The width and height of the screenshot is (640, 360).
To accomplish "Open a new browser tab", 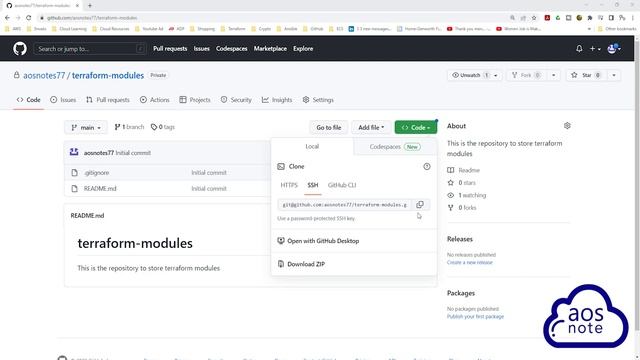I will pyautogui.click(x=90, y=5).
